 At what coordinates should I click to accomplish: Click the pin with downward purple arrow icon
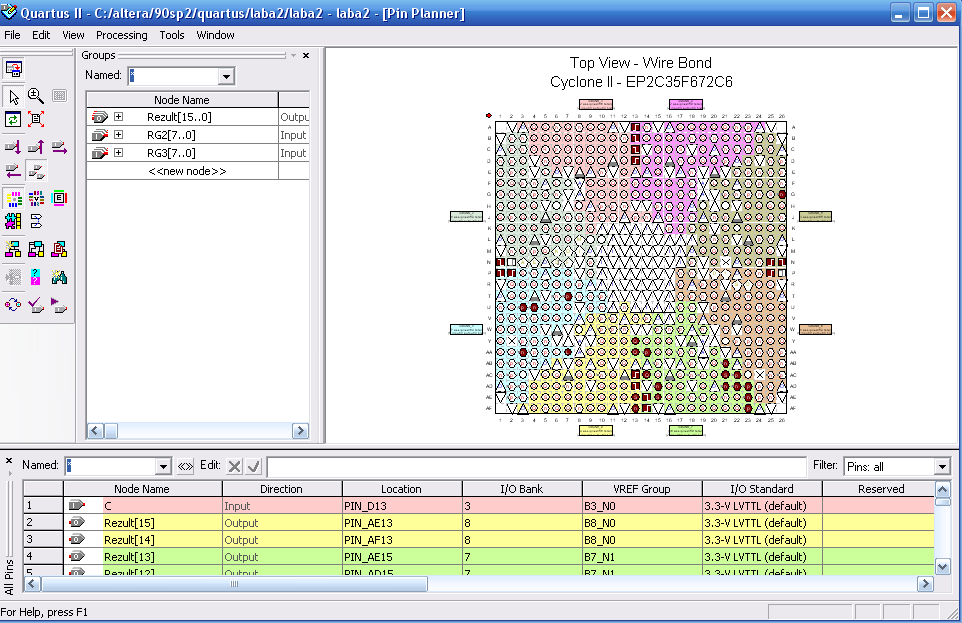pyautogui.click(x=13, y=147)
